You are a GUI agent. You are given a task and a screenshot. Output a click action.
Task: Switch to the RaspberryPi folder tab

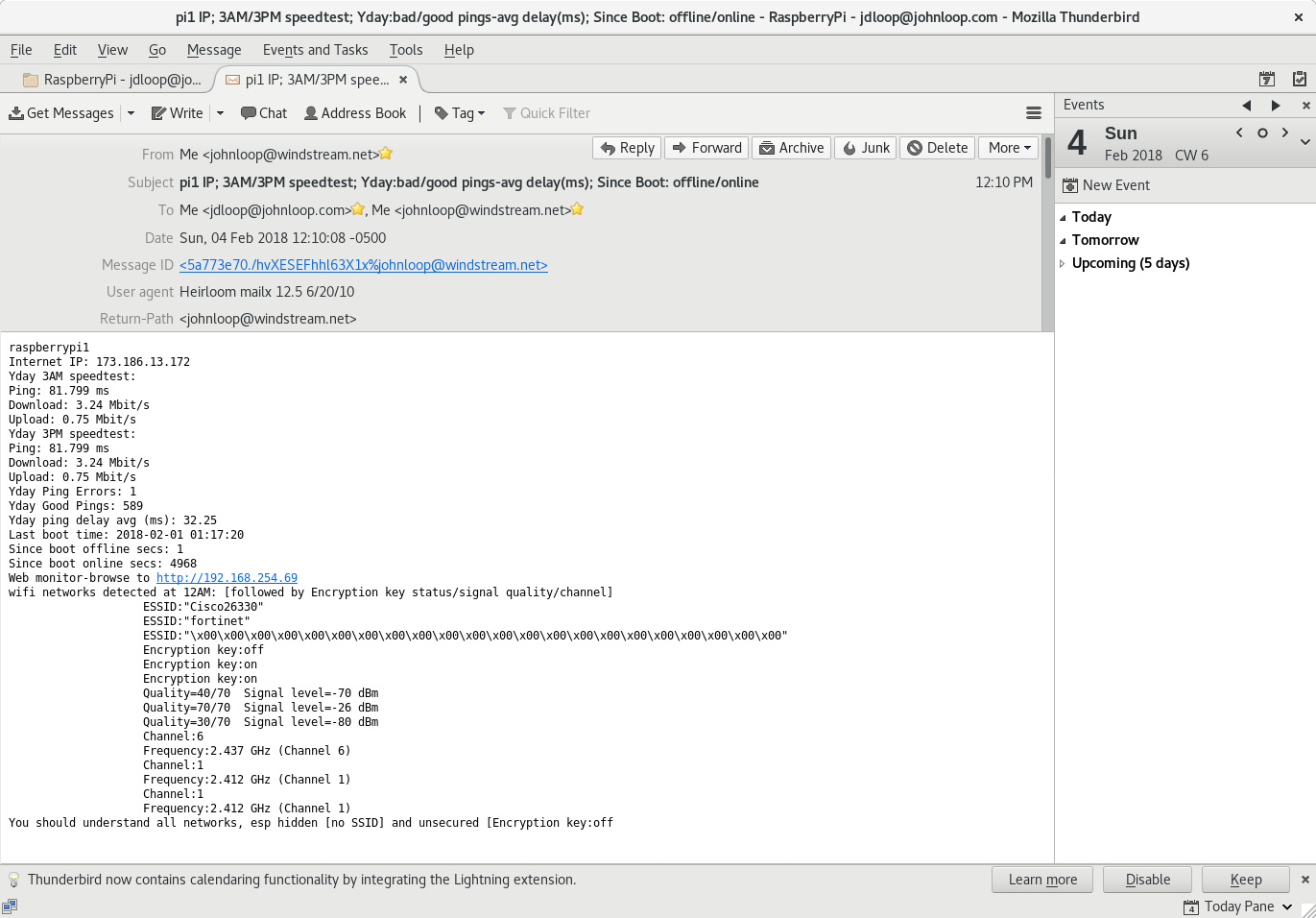pos(112,80)
